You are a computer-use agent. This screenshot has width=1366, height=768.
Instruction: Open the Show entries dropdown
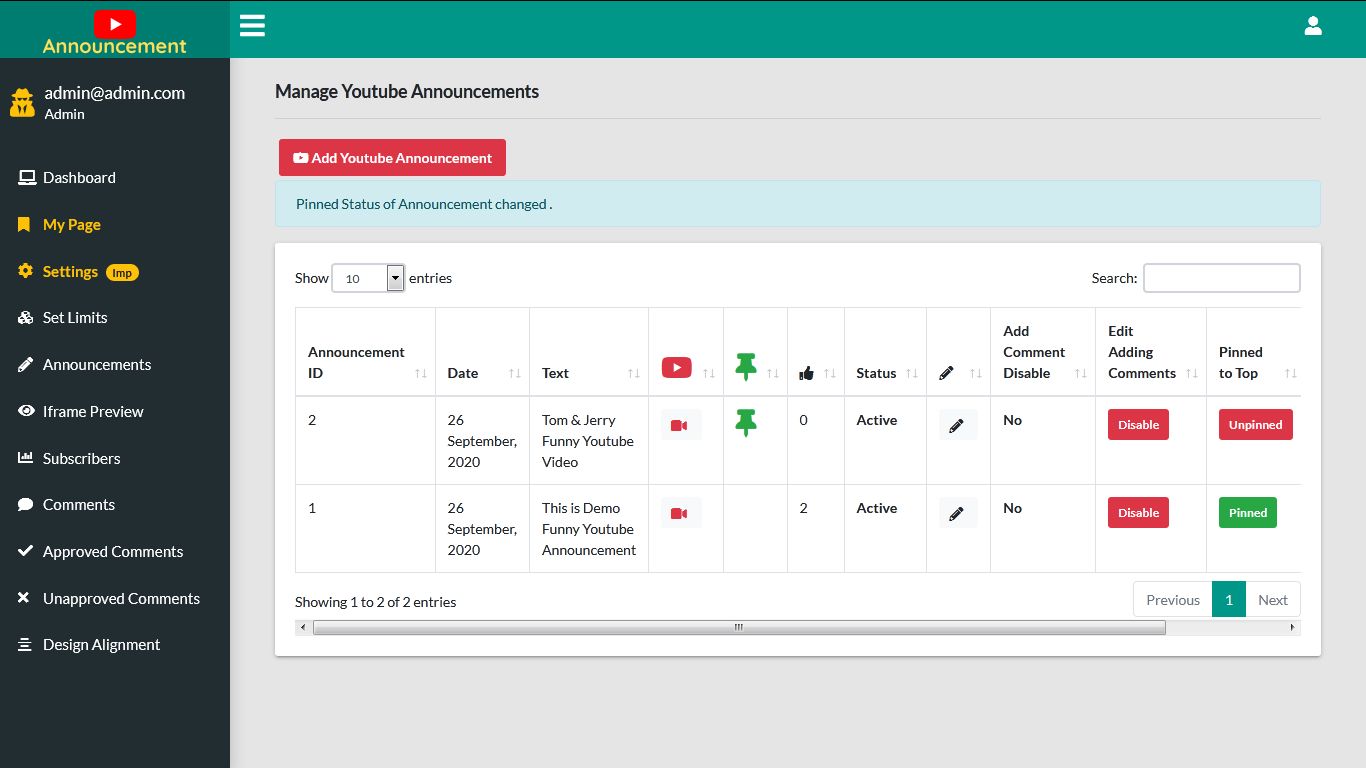(367, 278)
